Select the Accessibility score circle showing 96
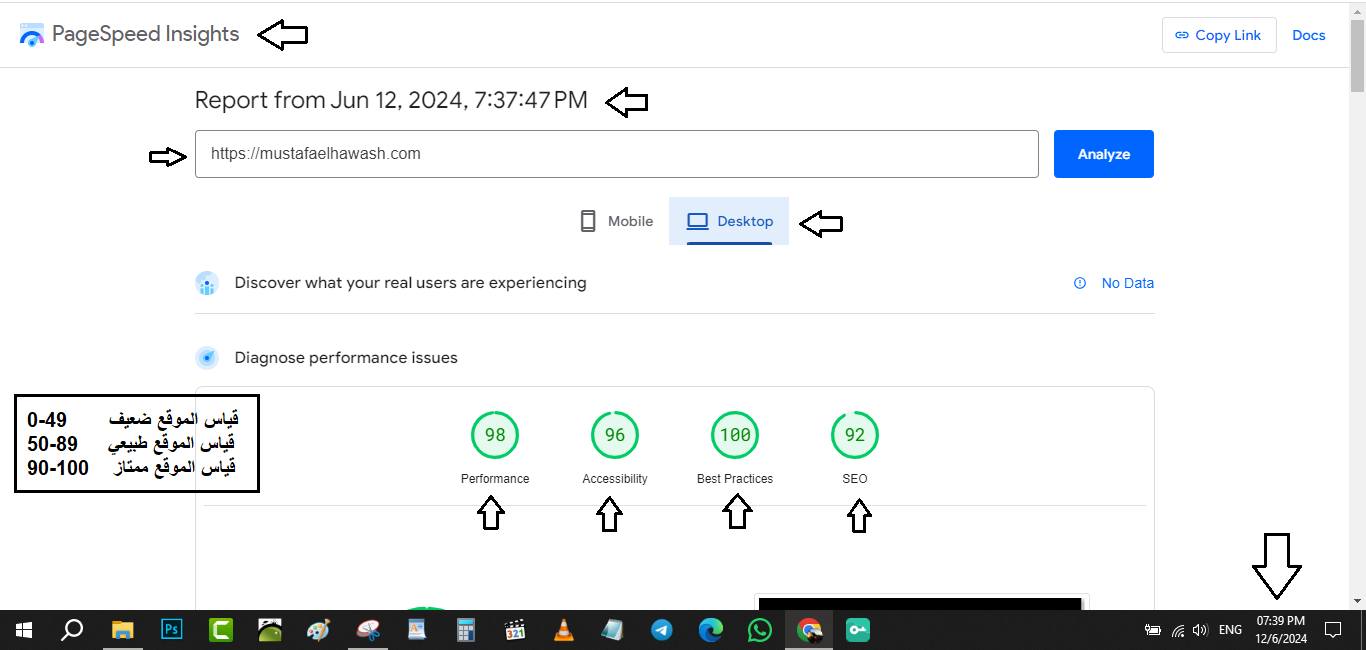Image resolution: width=1366 pixels, height=650 pixels. (615, 435)
